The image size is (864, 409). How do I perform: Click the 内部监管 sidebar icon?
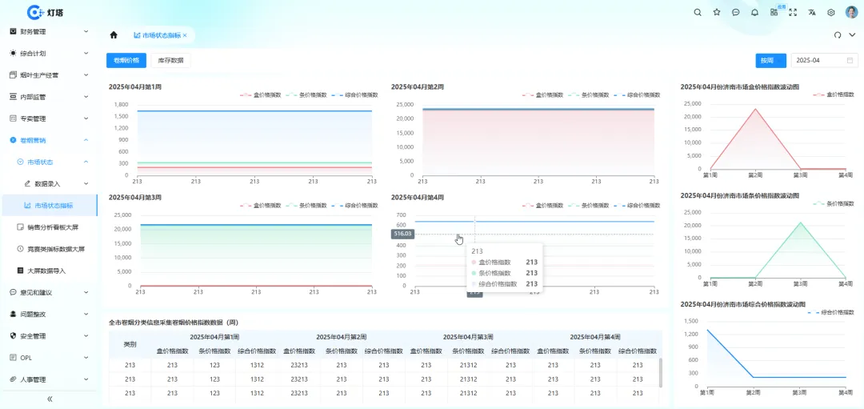[13, 96]
